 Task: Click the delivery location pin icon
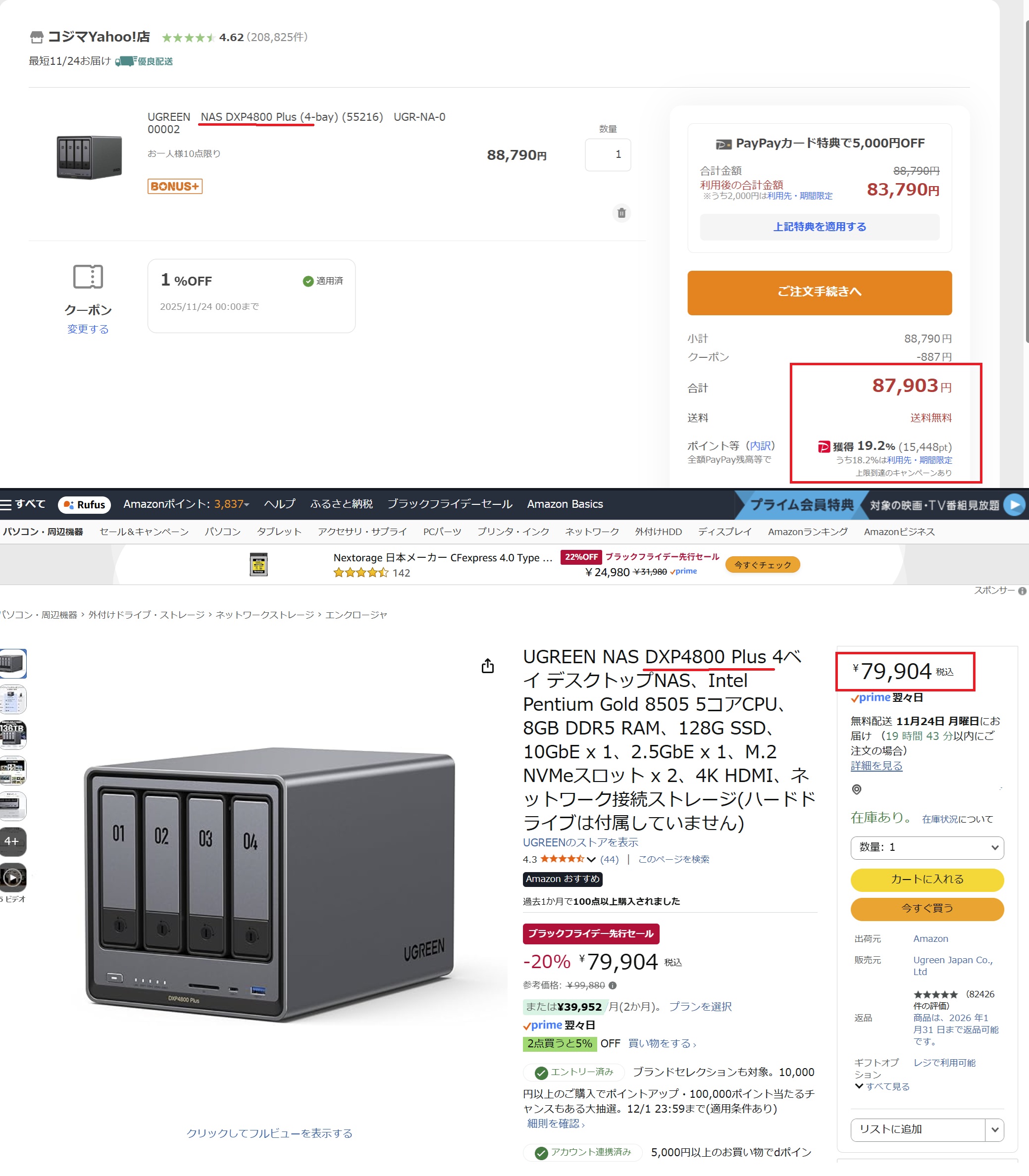coord(856,789)
